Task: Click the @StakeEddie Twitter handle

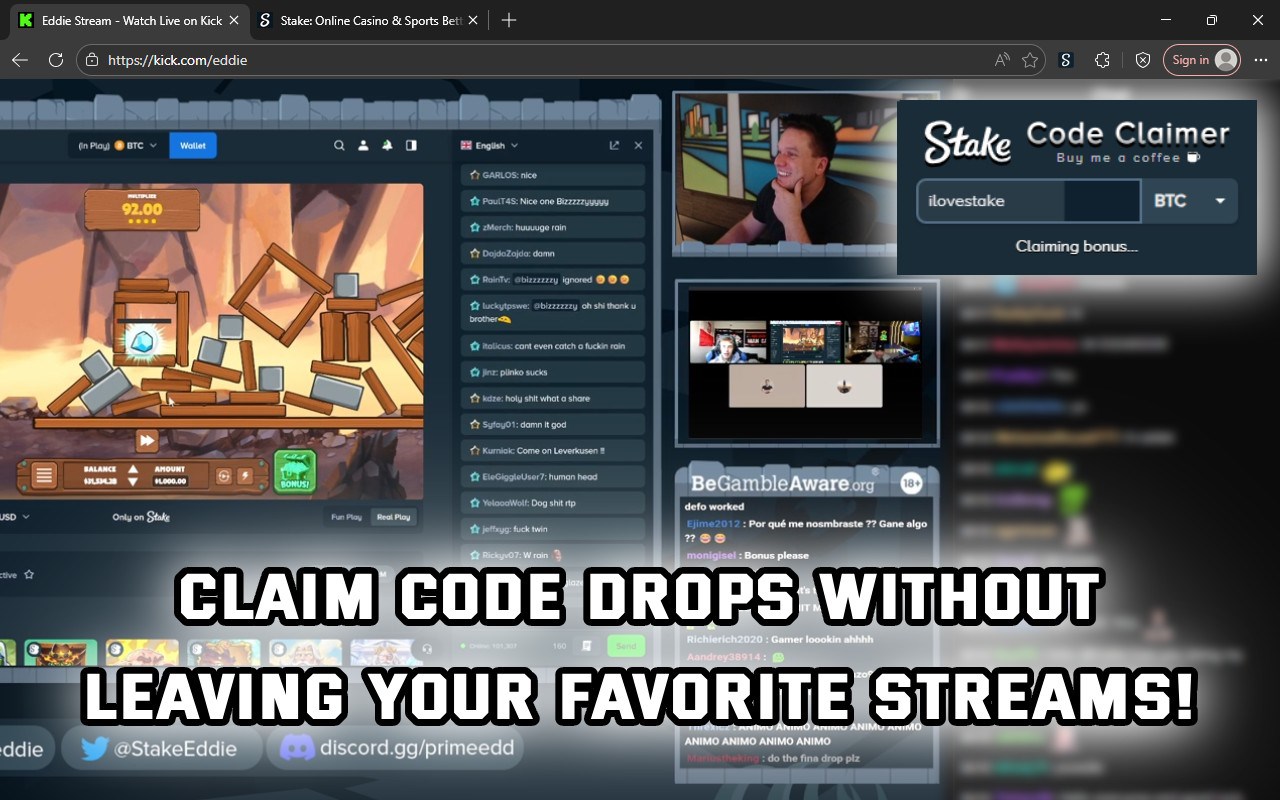Action: 173,748
